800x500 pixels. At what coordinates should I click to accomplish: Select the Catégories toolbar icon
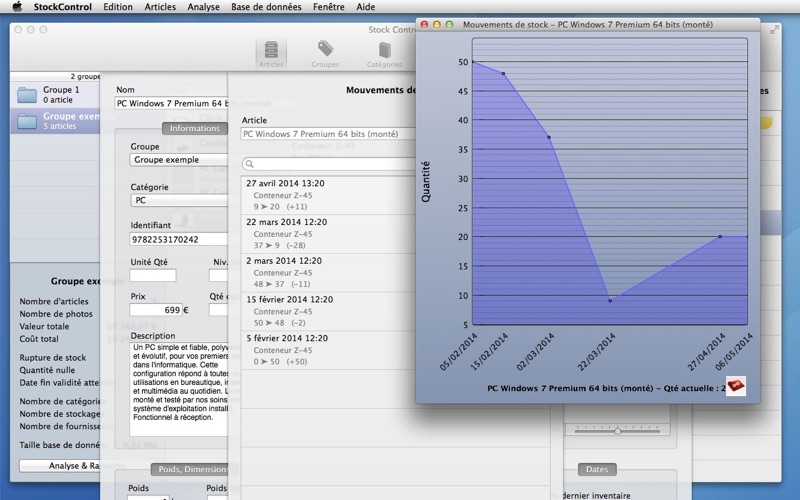click(384, 54)
